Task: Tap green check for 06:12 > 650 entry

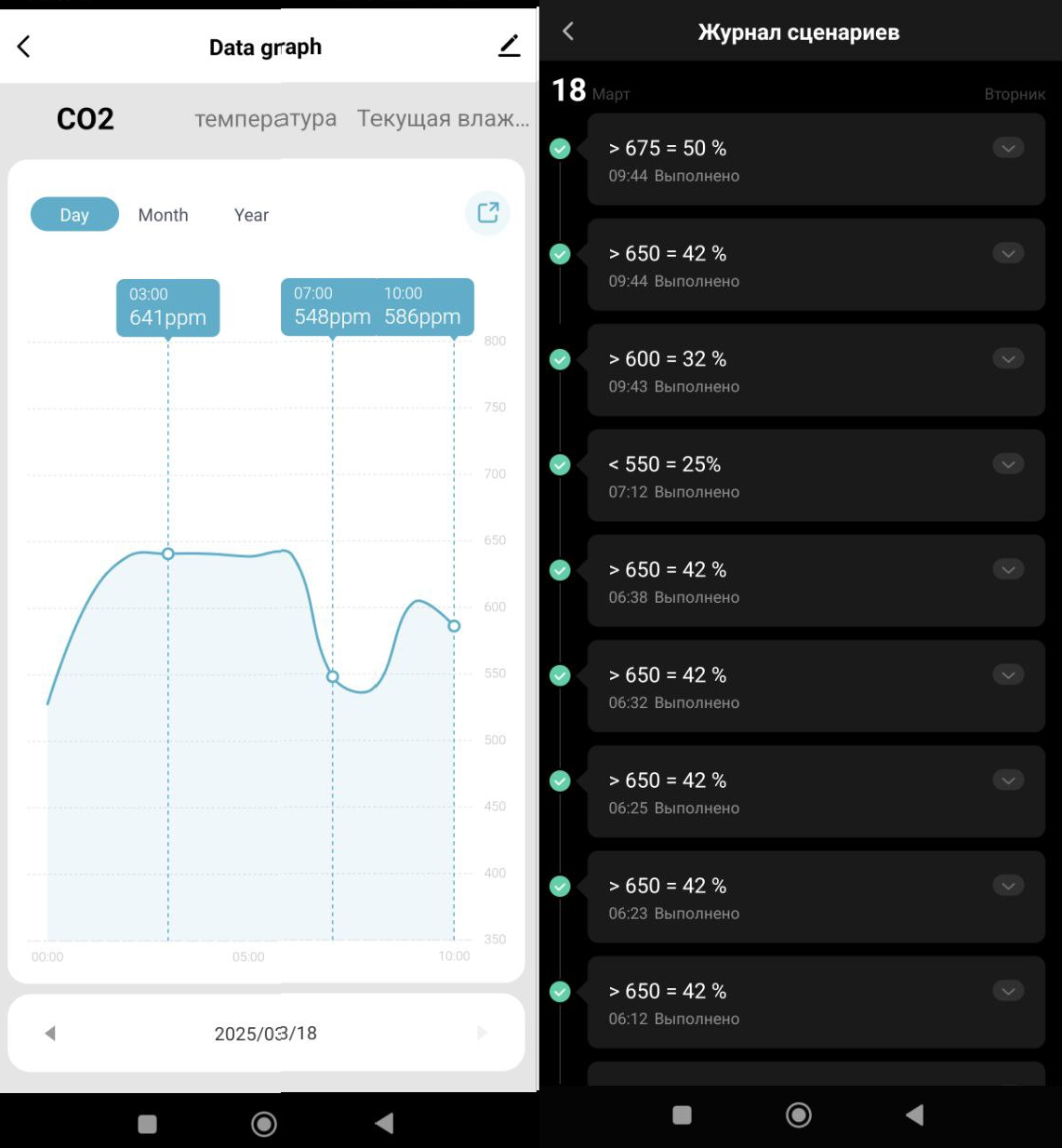Action: 560,992
